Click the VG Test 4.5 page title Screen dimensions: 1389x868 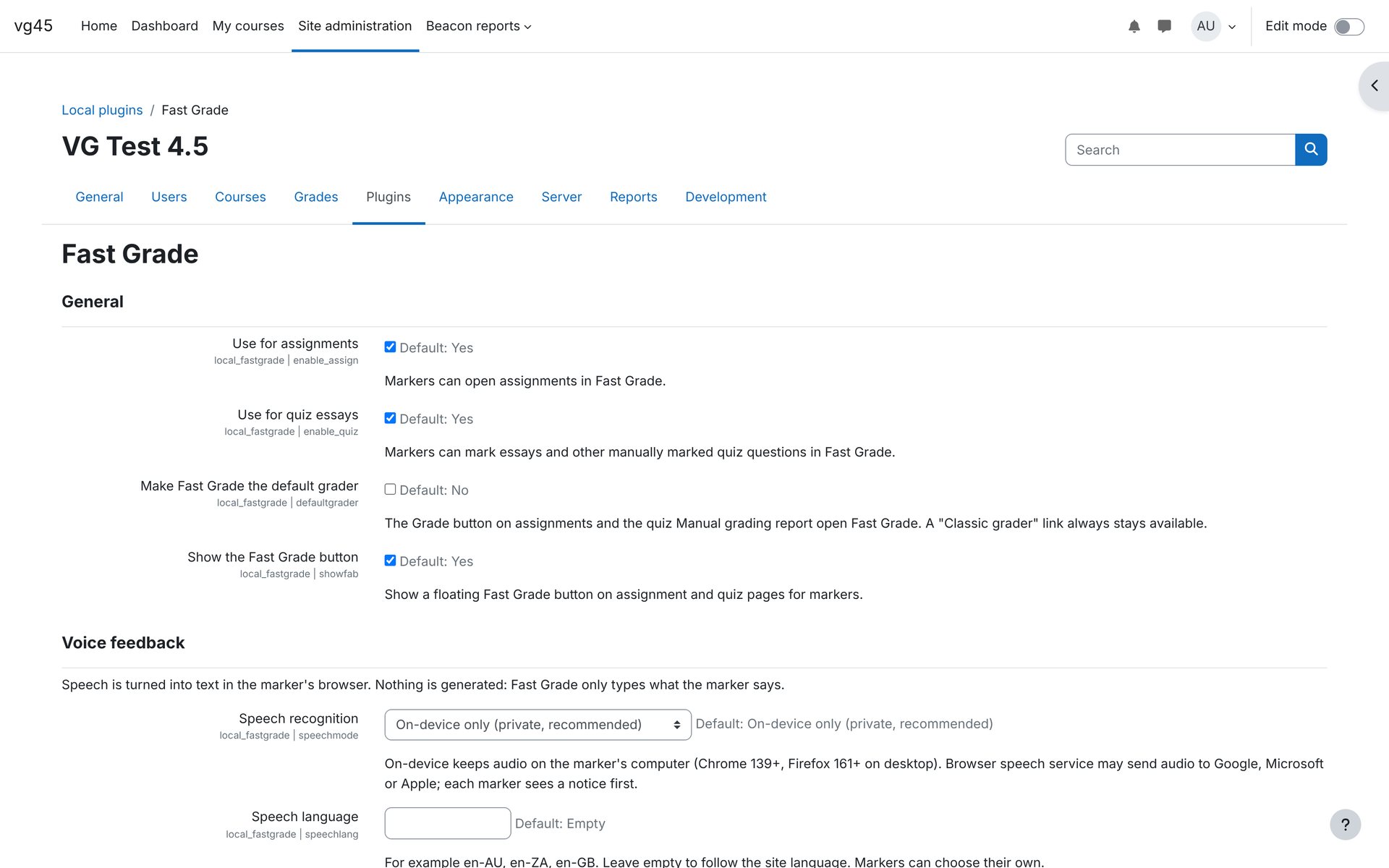point(135,146)
